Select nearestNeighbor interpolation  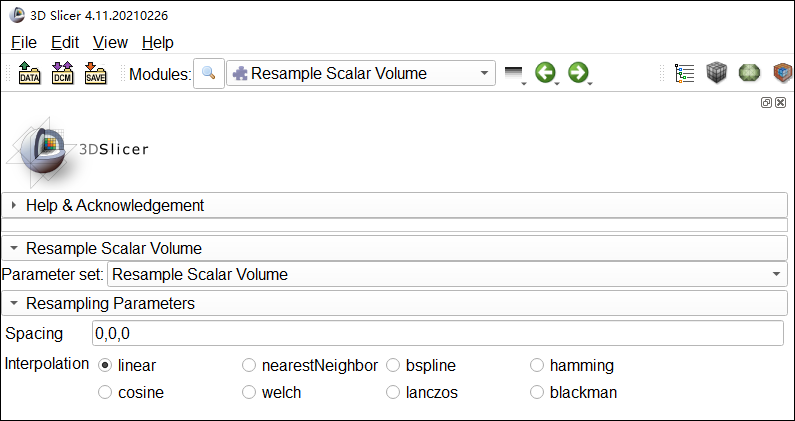(x=249, y=366)
